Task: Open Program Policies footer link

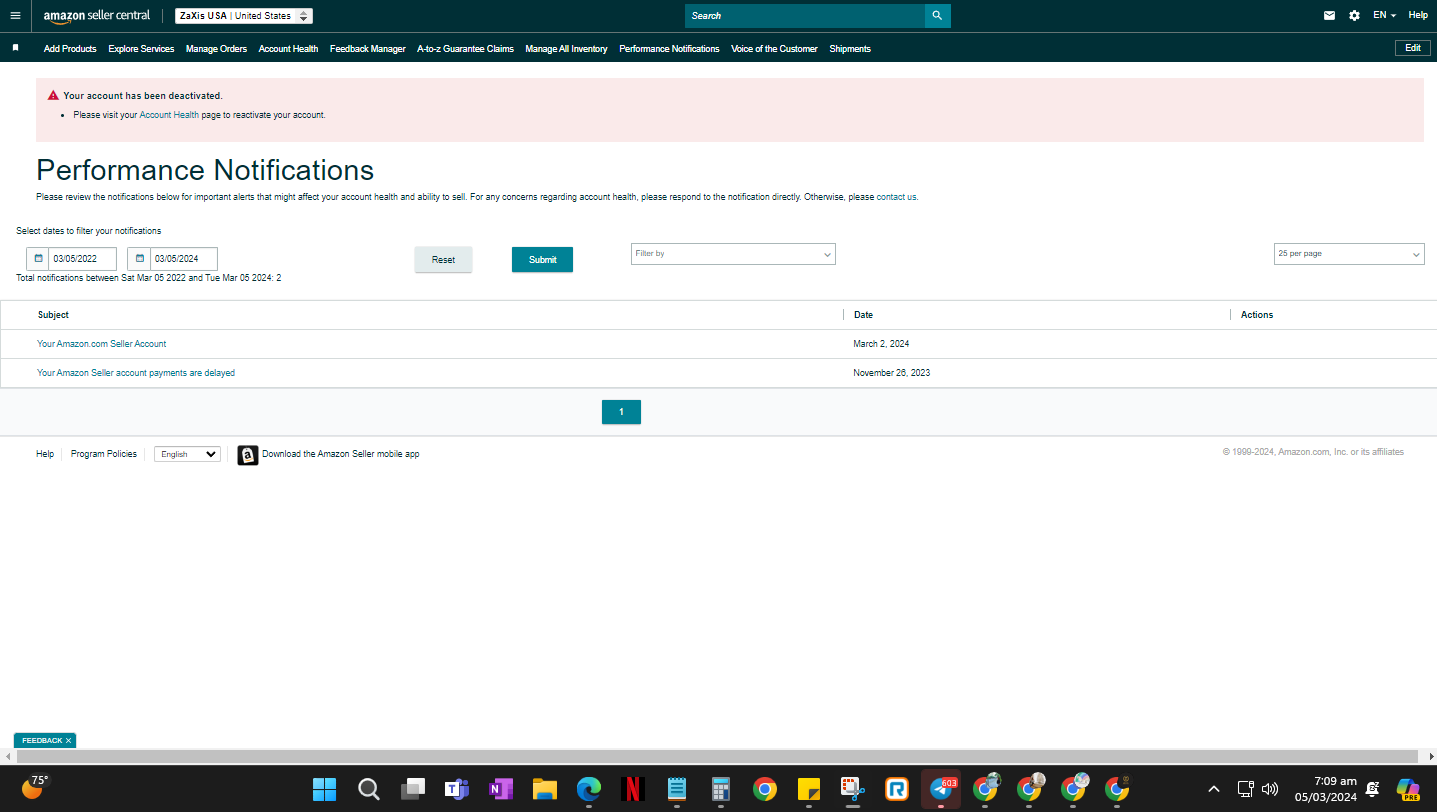Action: (104, 454)
